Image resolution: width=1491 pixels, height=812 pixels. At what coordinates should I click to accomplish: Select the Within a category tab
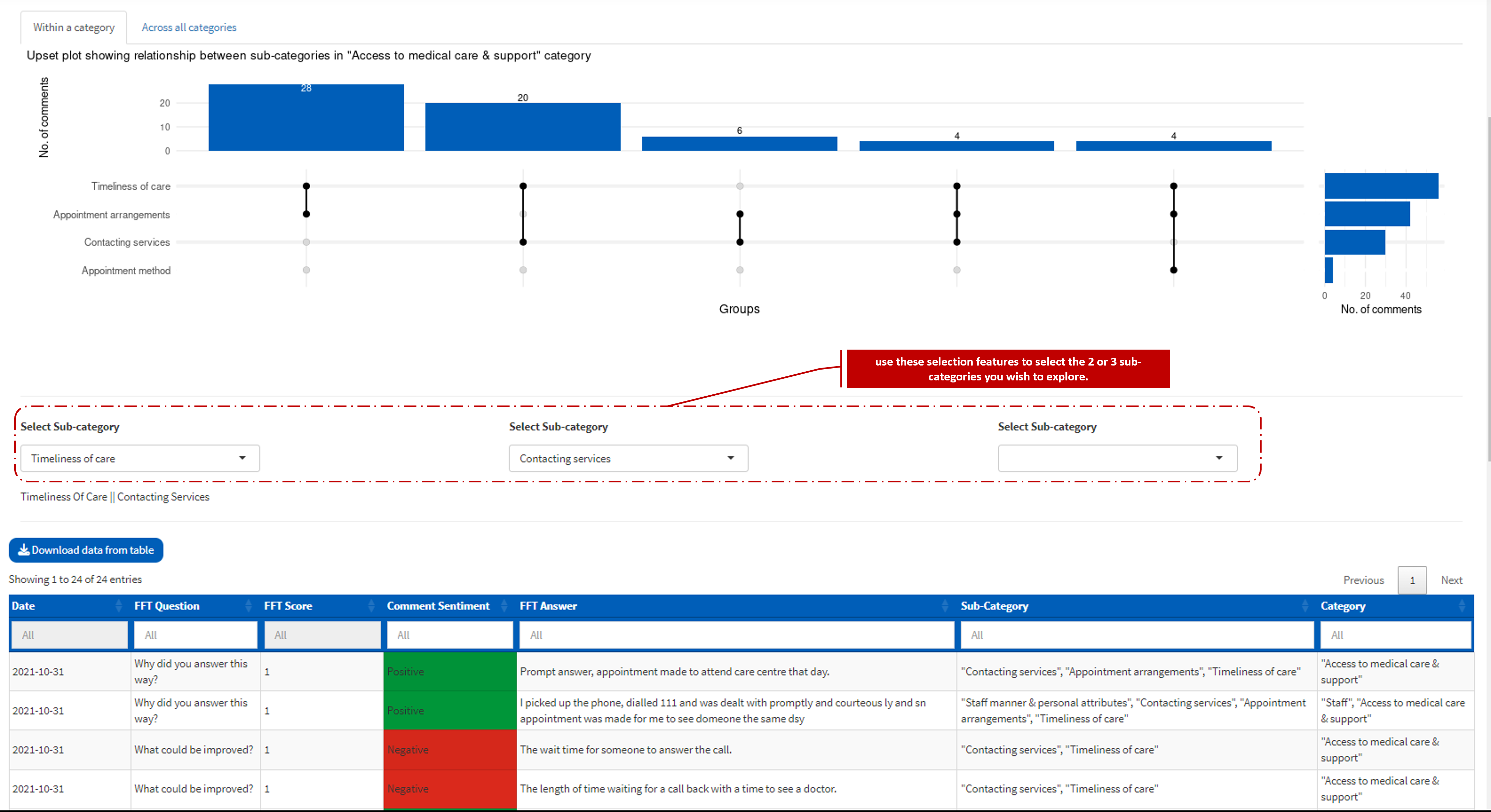(x=74, y=27)
